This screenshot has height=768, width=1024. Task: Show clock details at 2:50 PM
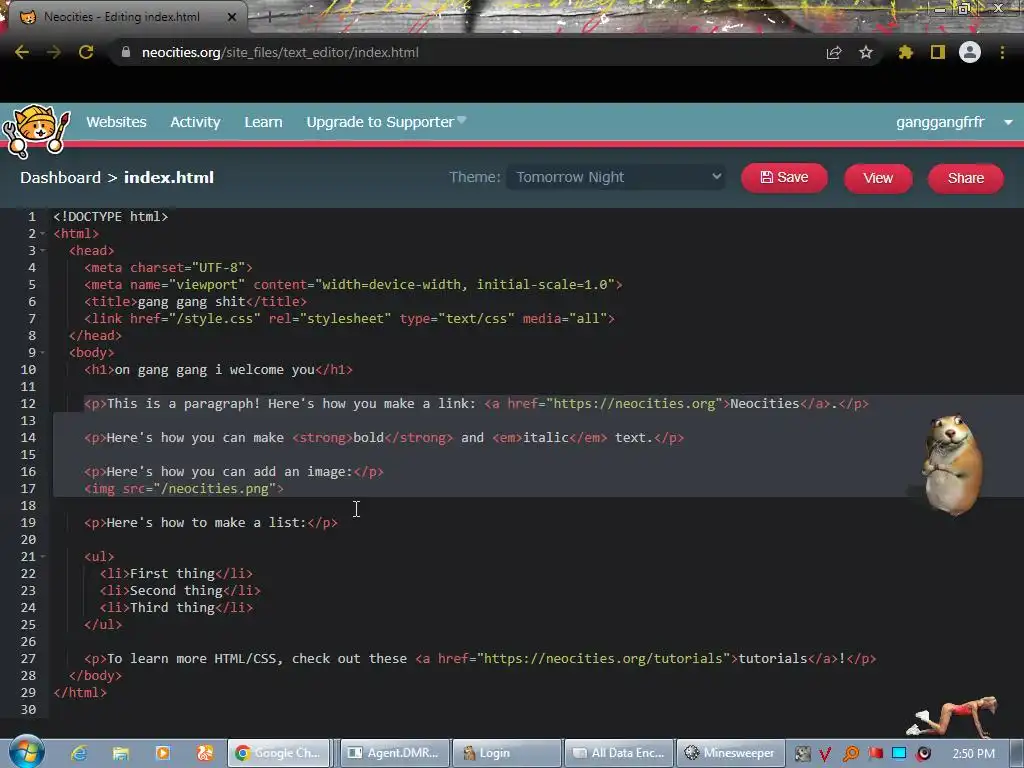(974, 754)
